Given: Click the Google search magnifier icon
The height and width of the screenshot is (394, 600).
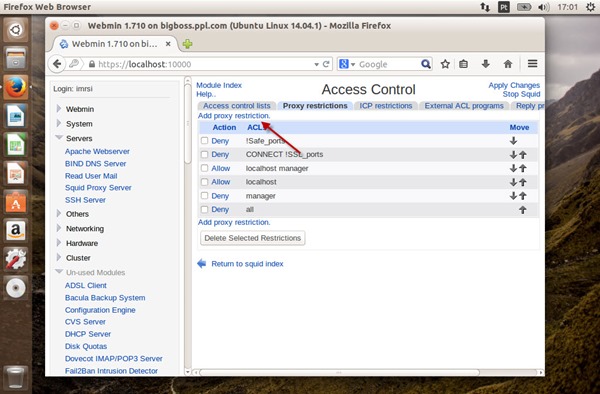Looking at the screenshot, I should (426, 64).
